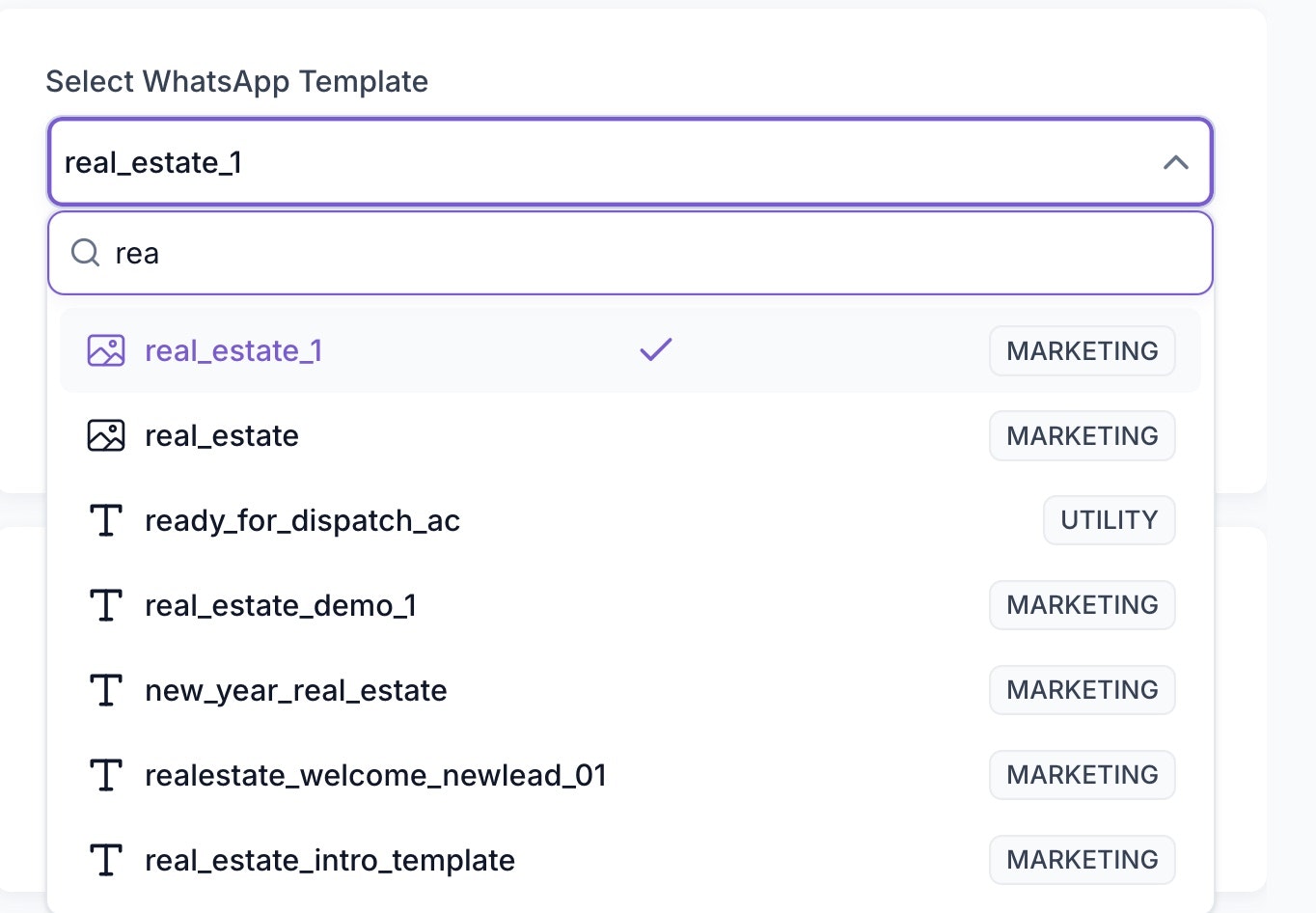Choose the new_year_real_estate template
1316x913 pixels.
pos(630,690)
